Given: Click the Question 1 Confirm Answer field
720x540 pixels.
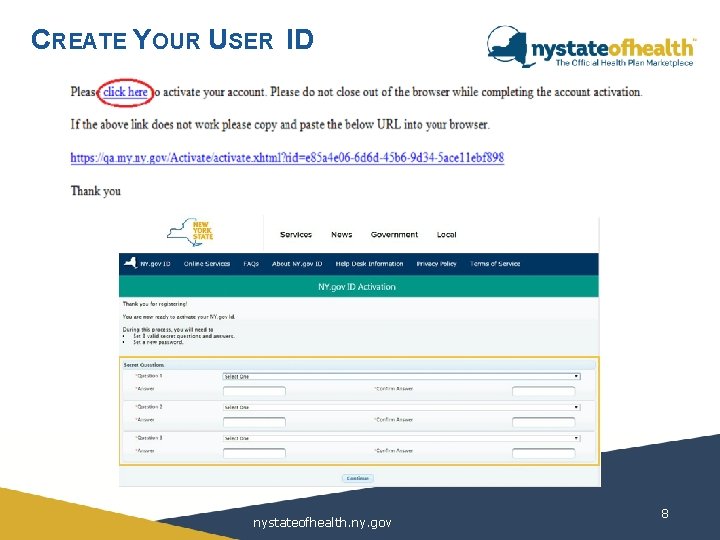Looking at the screenshot, I should coord(543,391).
